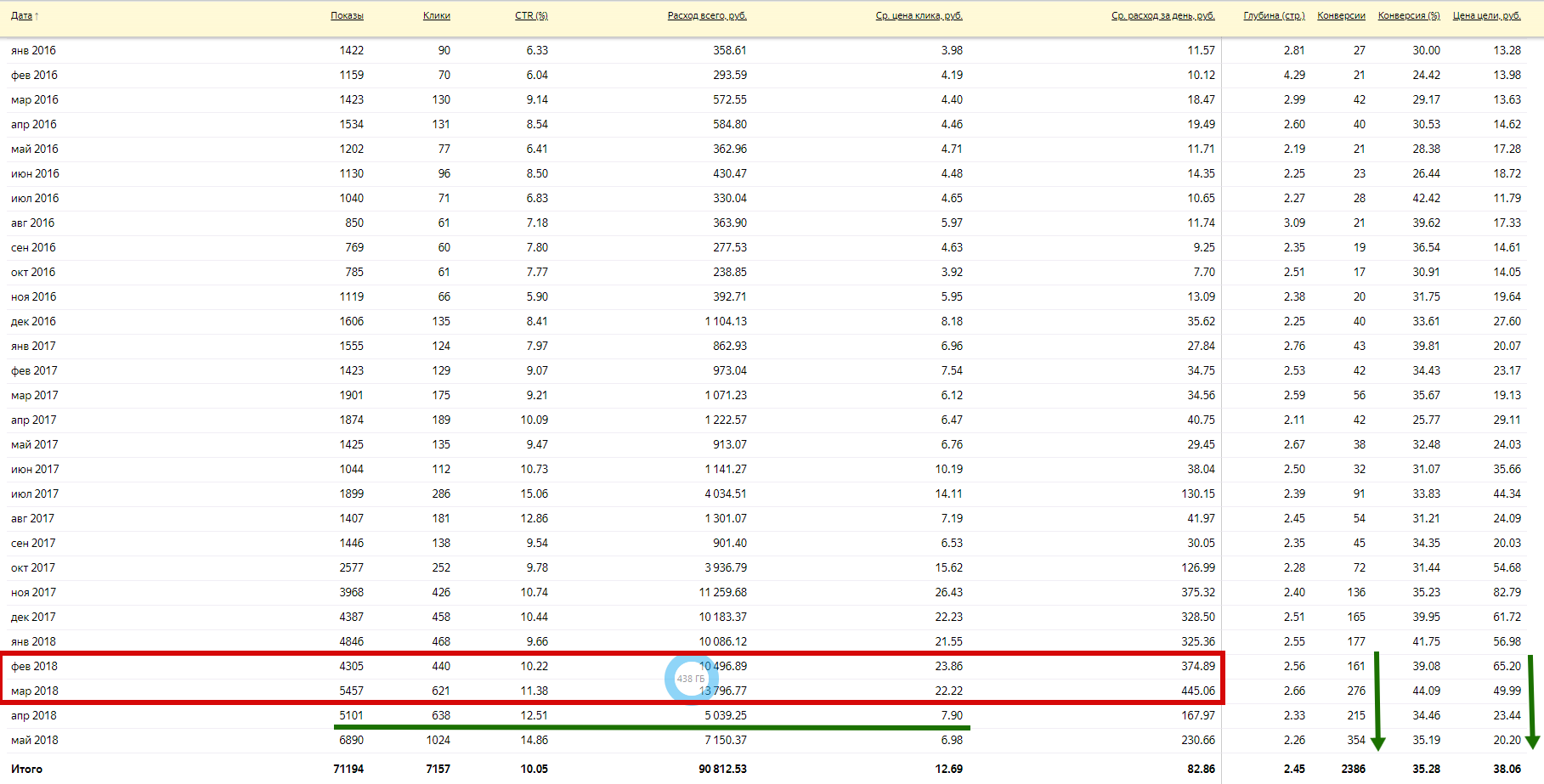Select the июн 2016 row label
This screenshot has width=1544, height=784.
35,173
